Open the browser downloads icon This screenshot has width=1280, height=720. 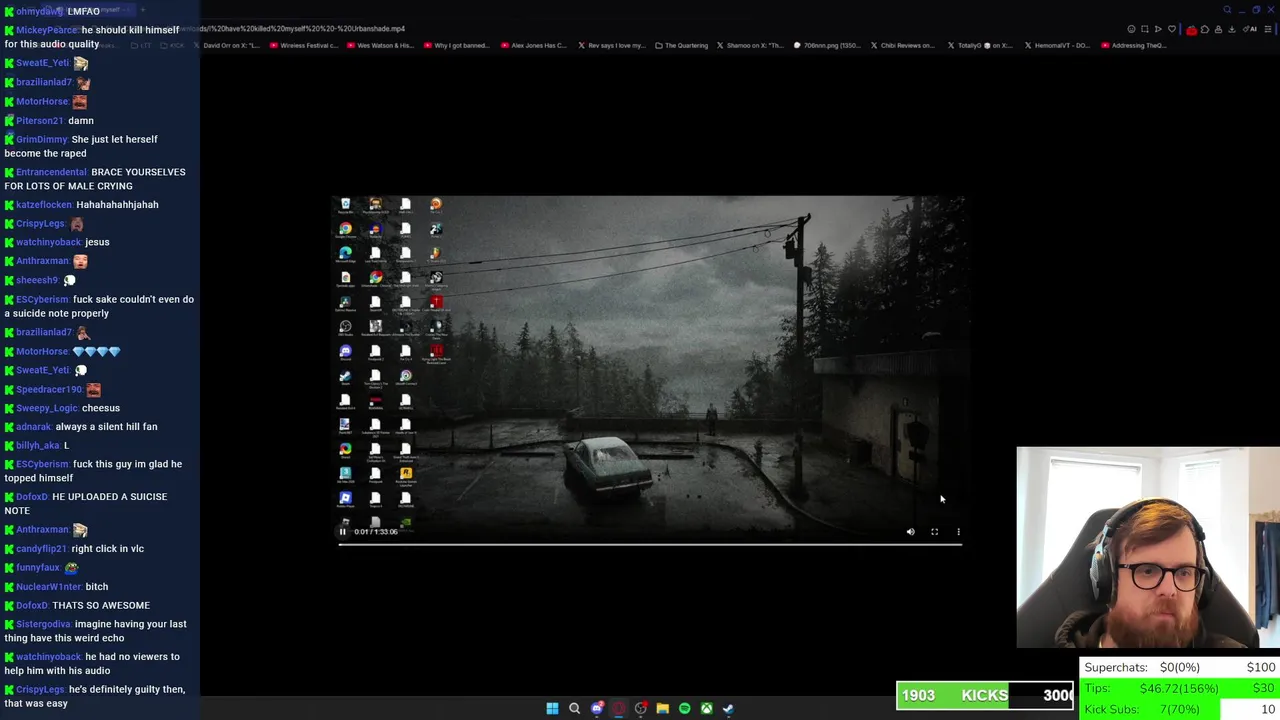pos(1232,29)
